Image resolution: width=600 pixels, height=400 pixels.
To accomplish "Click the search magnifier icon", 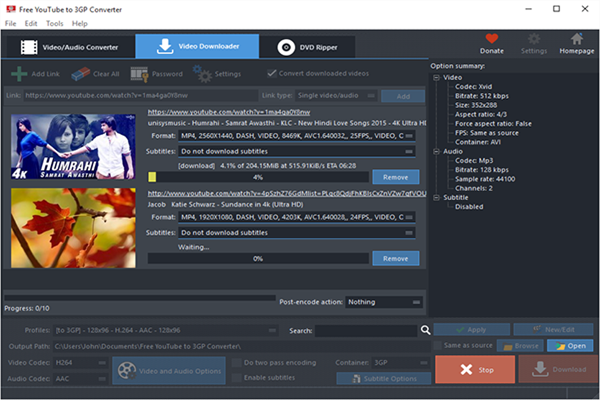I will tap(426, 329).
